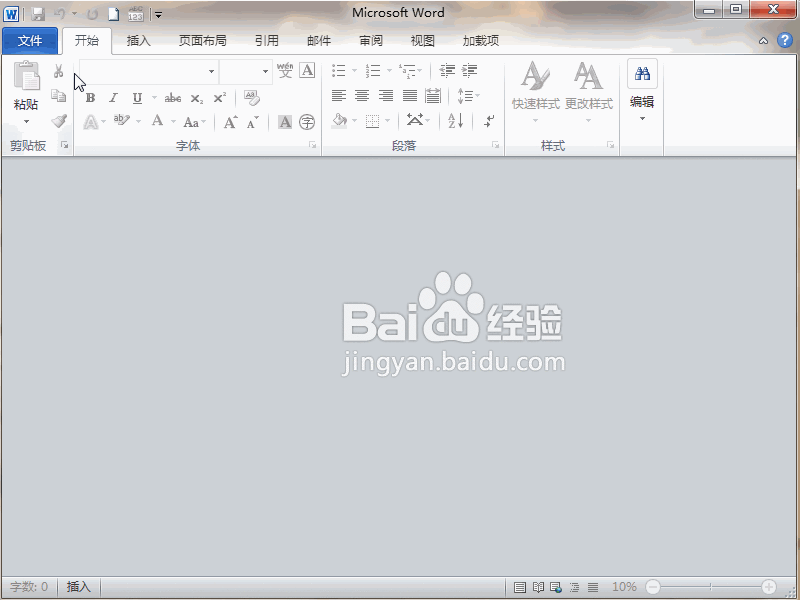Open numbering list dropdown arrow
Viewport: 800px width, 600px height.
(x=389, y=70)
